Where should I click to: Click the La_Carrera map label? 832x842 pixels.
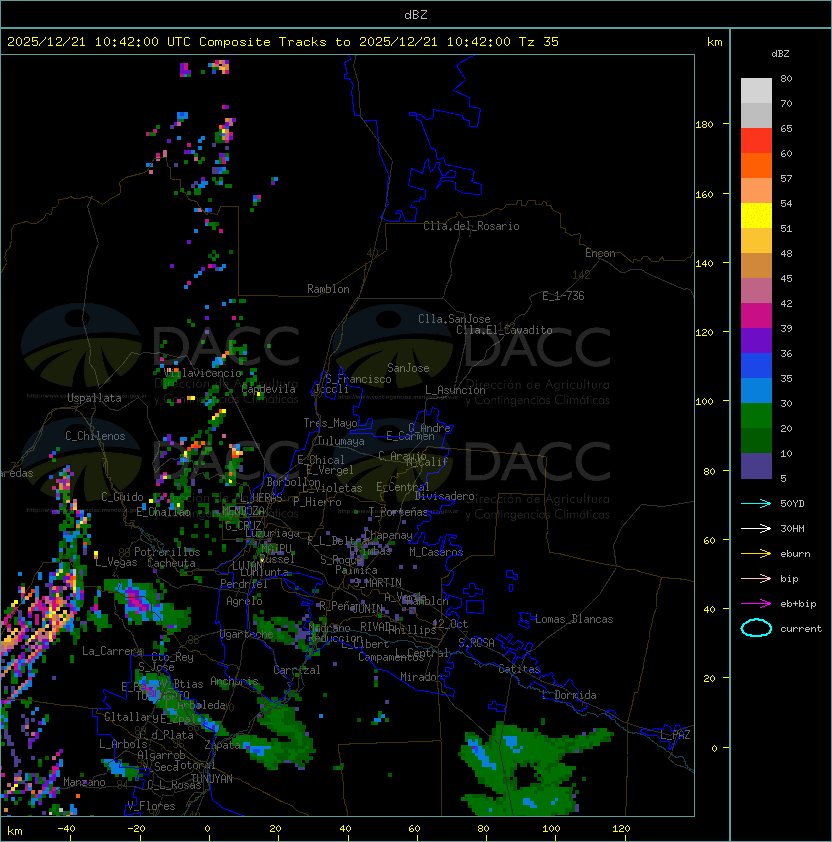pyautogui.click(x=112, y=651)
